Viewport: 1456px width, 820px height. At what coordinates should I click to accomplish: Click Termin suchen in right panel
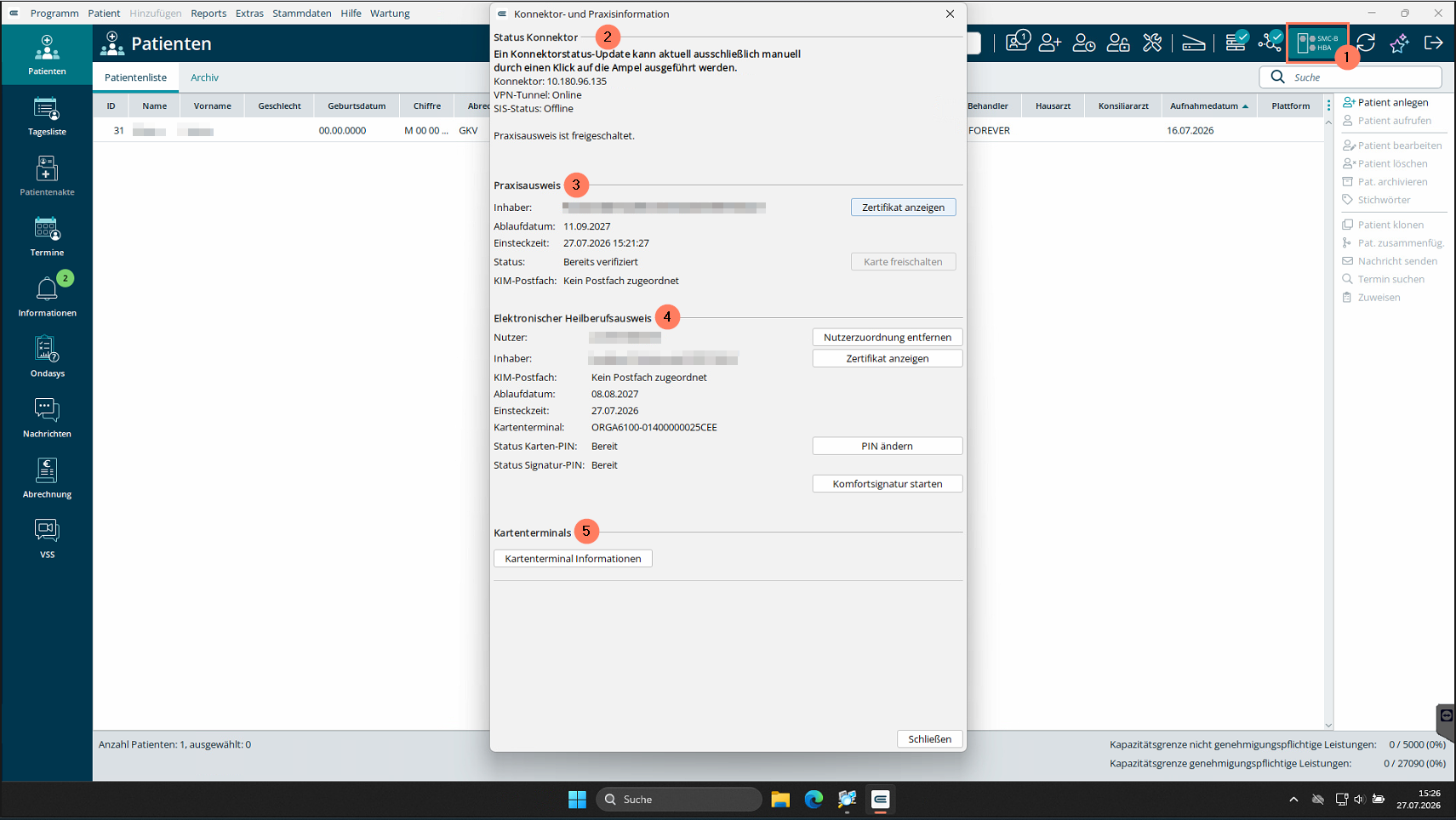1384,279
